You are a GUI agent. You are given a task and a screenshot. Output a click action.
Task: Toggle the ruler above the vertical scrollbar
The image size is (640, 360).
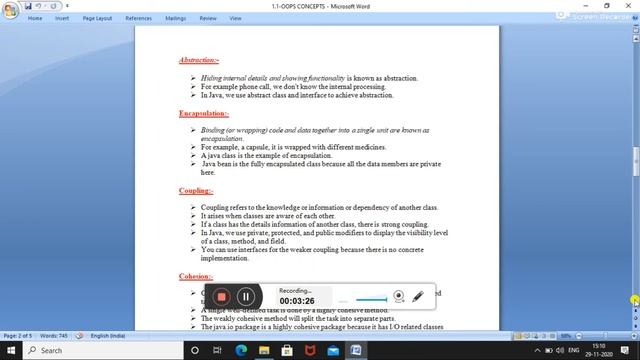pos(636,30)
